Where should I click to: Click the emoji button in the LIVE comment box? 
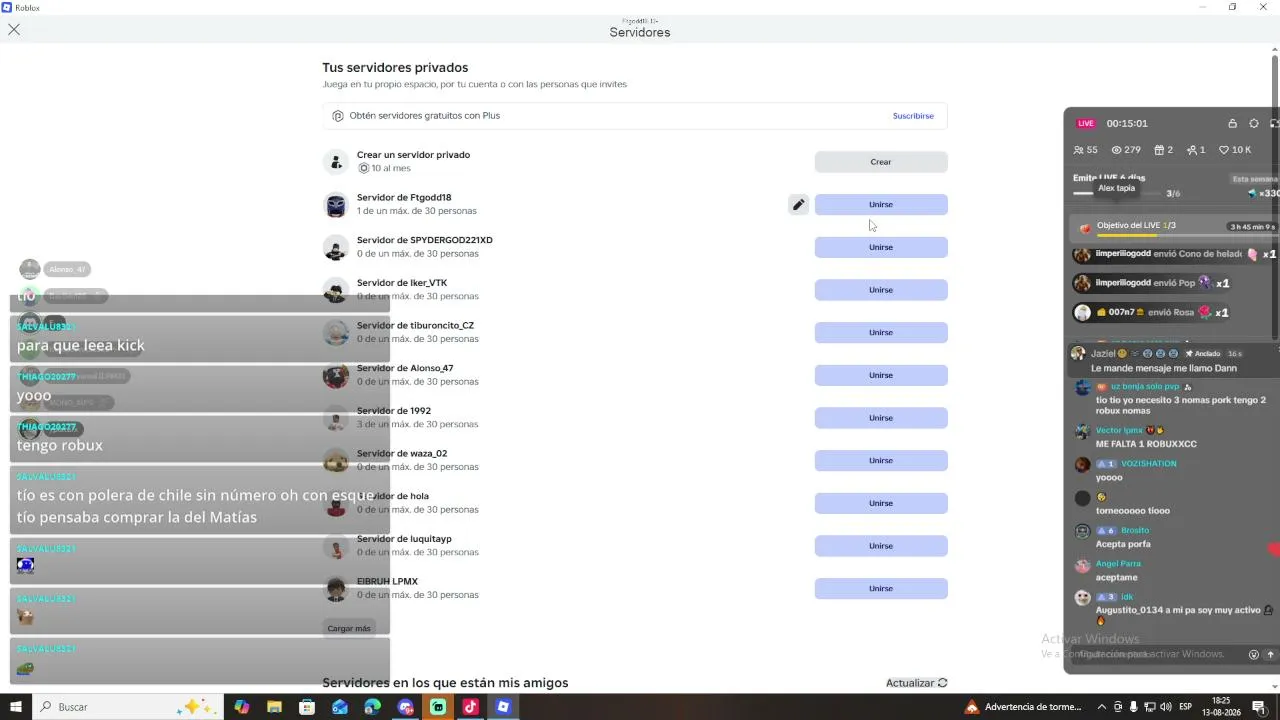(1254, 655)
